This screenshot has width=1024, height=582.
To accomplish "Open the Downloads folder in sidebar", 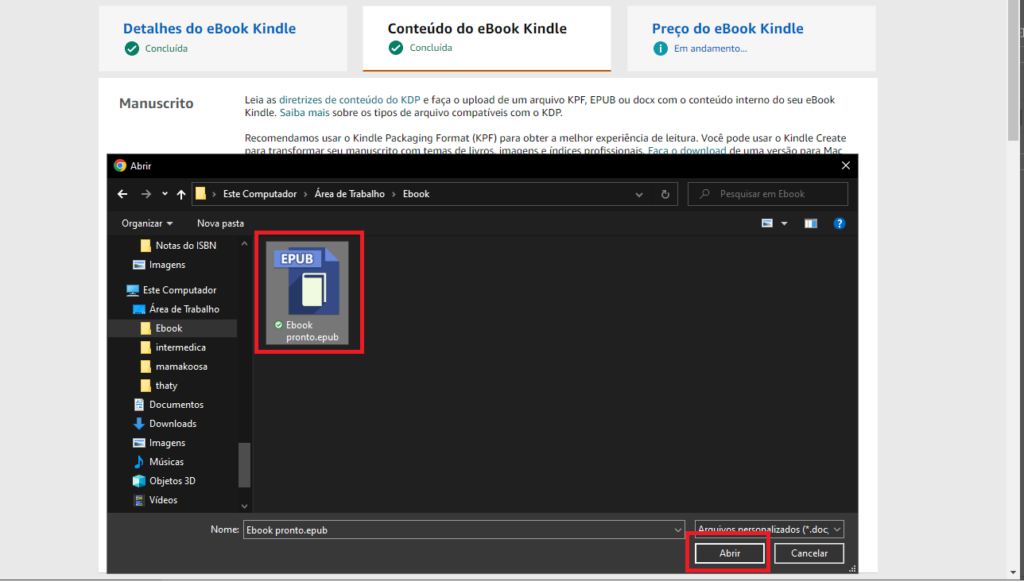I will (172, 424).
